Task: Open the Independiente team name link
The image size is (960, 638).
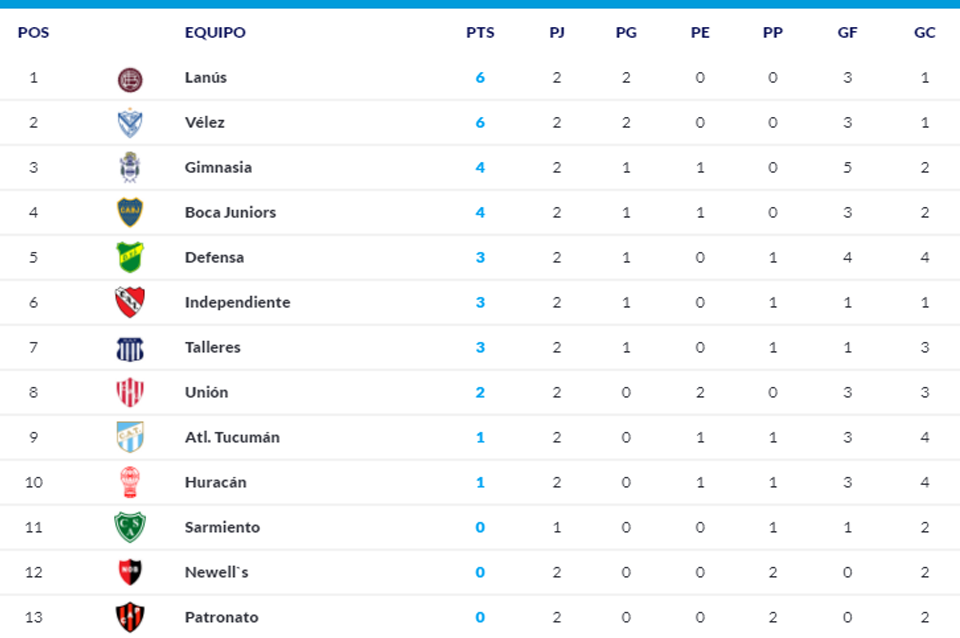Action: pos(237,302)
